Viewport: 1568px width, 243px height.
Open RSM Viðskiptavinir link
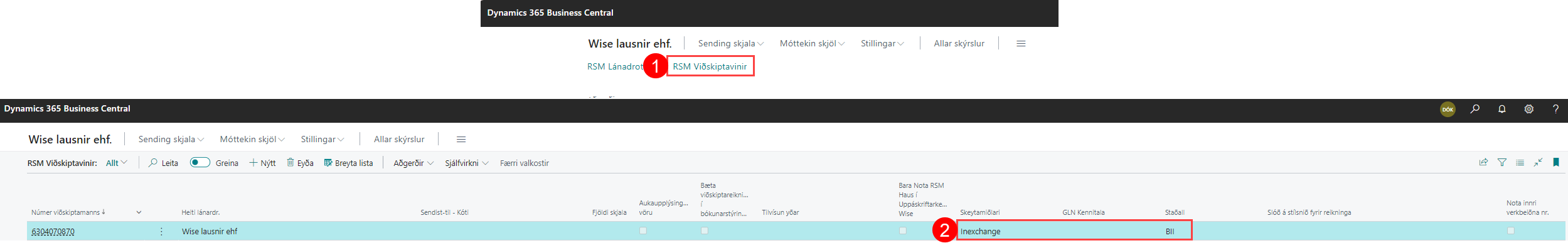click(710, 66)
